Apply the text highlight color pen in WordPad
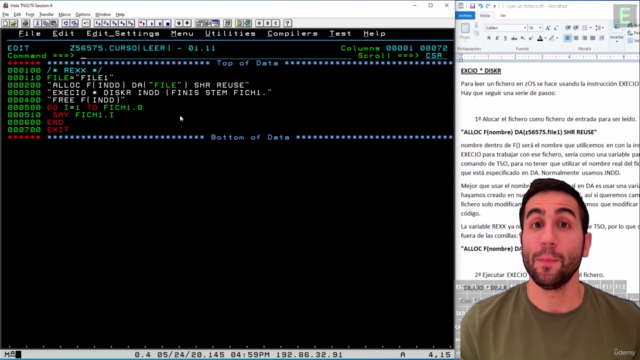Viewport: 640px width, 360px height. (x=551, y=38)
